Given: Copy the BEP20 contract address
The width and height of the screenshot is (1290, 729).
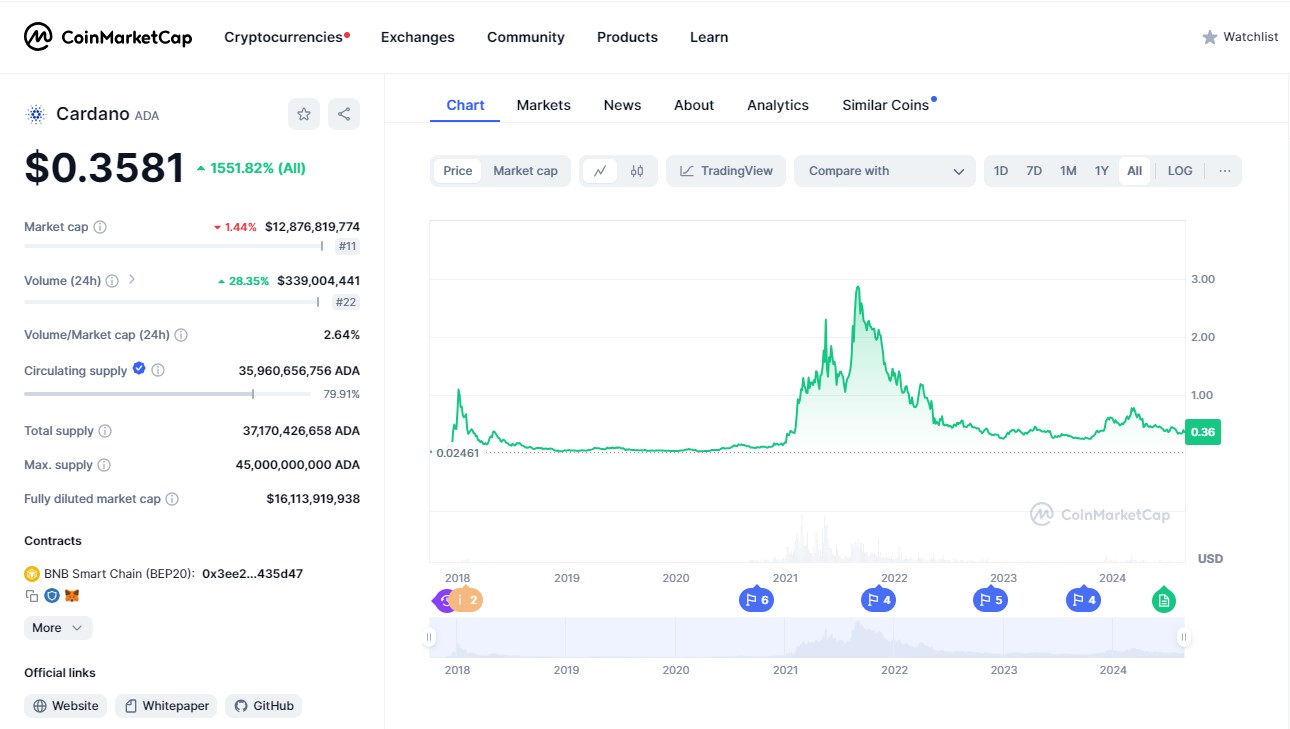Looking at the screenshot, I should point(32,596).
